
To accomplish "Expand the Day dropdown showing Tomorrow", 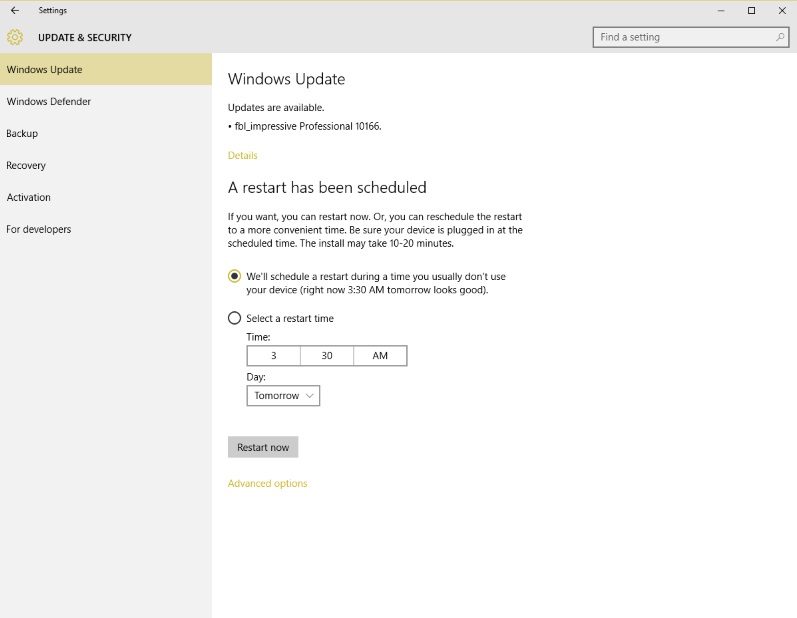I will pyautogui.click(x=283, y=395).
